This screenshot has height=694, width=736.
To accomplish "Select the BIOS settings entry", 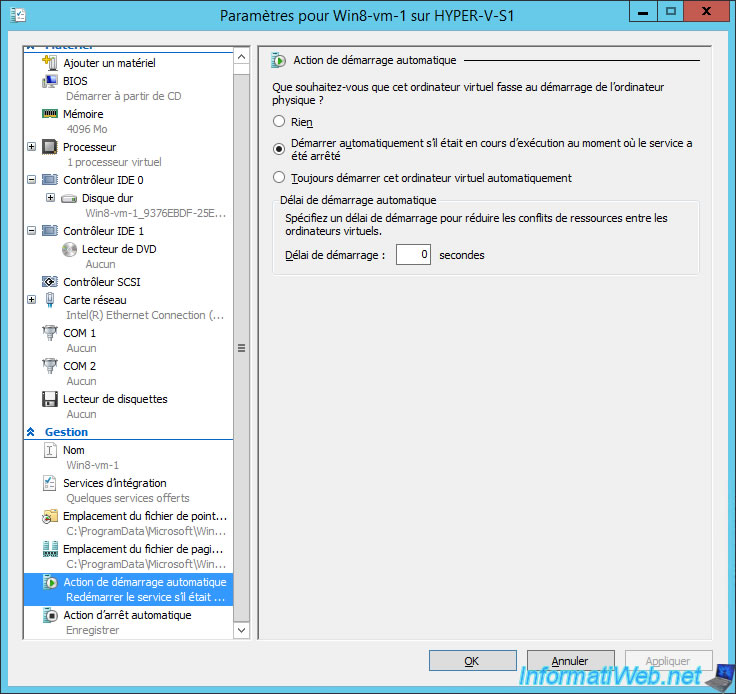I will pyautogui.click(x=75, y=81).
